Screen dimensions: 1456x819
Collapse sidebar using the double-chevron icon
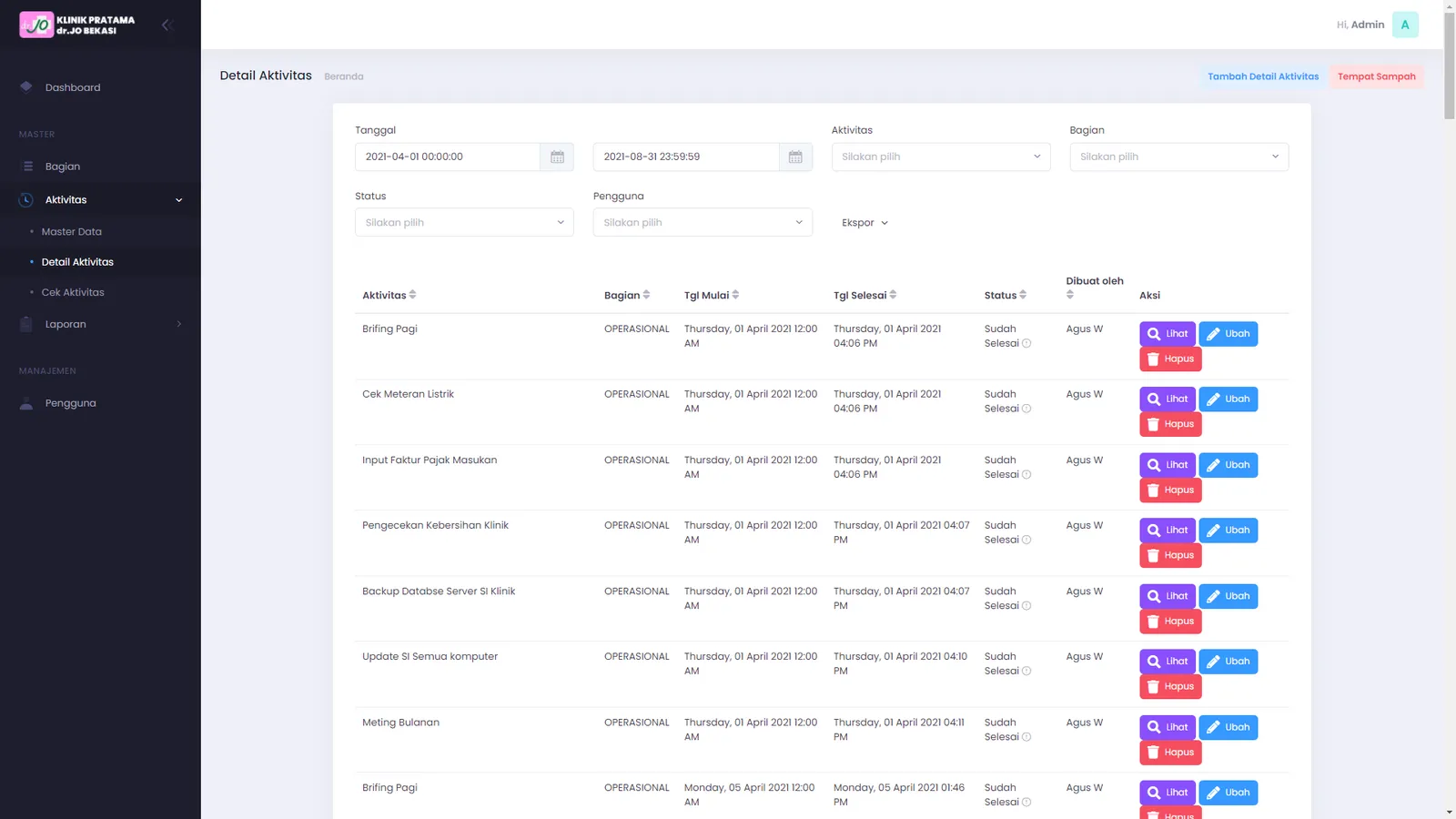167,25
